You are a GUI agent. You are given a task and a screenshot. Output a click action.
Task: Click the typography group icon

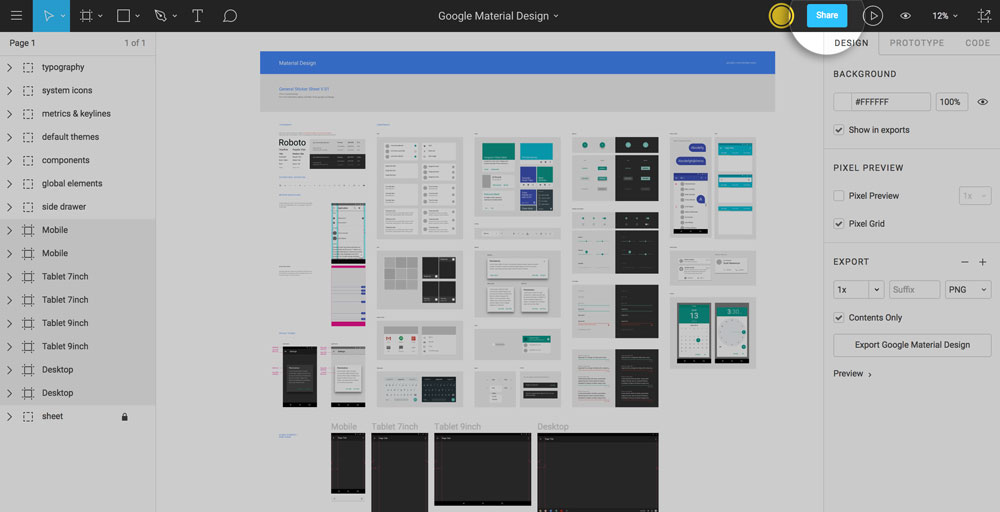tap(28, 67)
